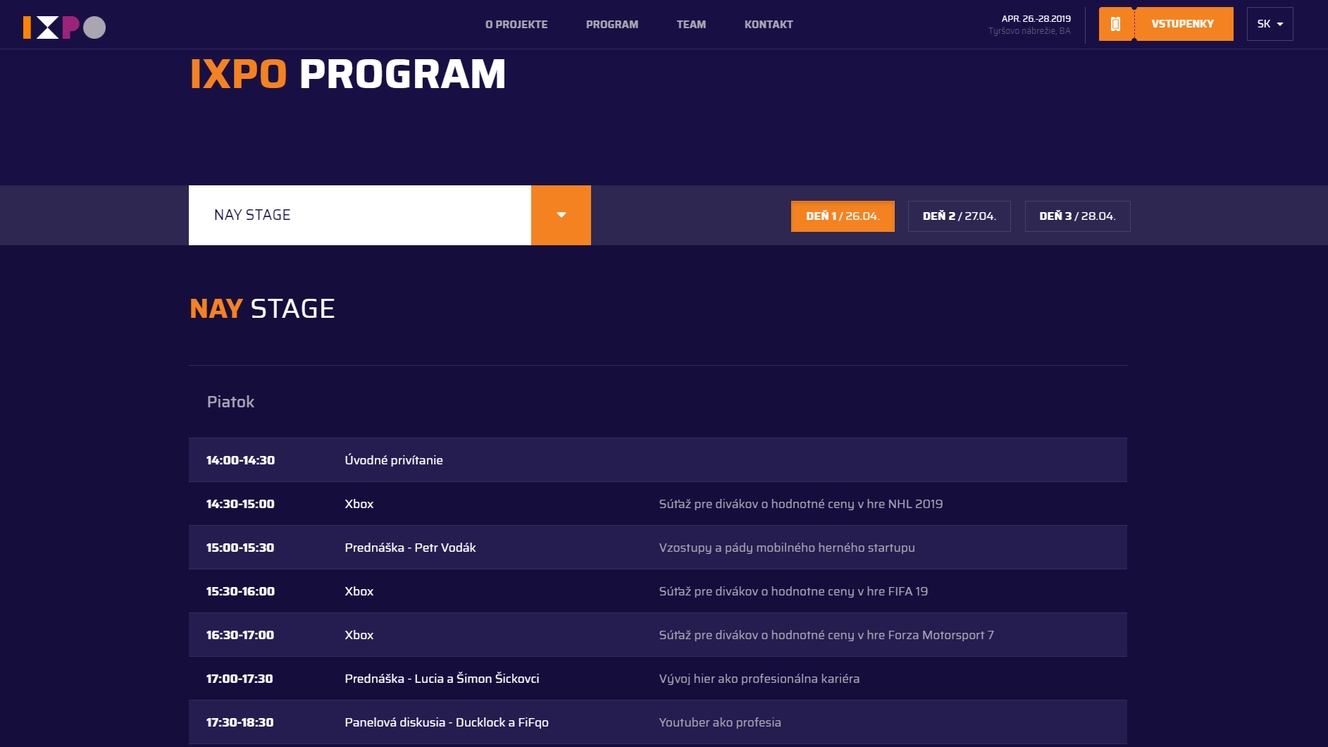Click the NAY STAGE selection field

360,215
